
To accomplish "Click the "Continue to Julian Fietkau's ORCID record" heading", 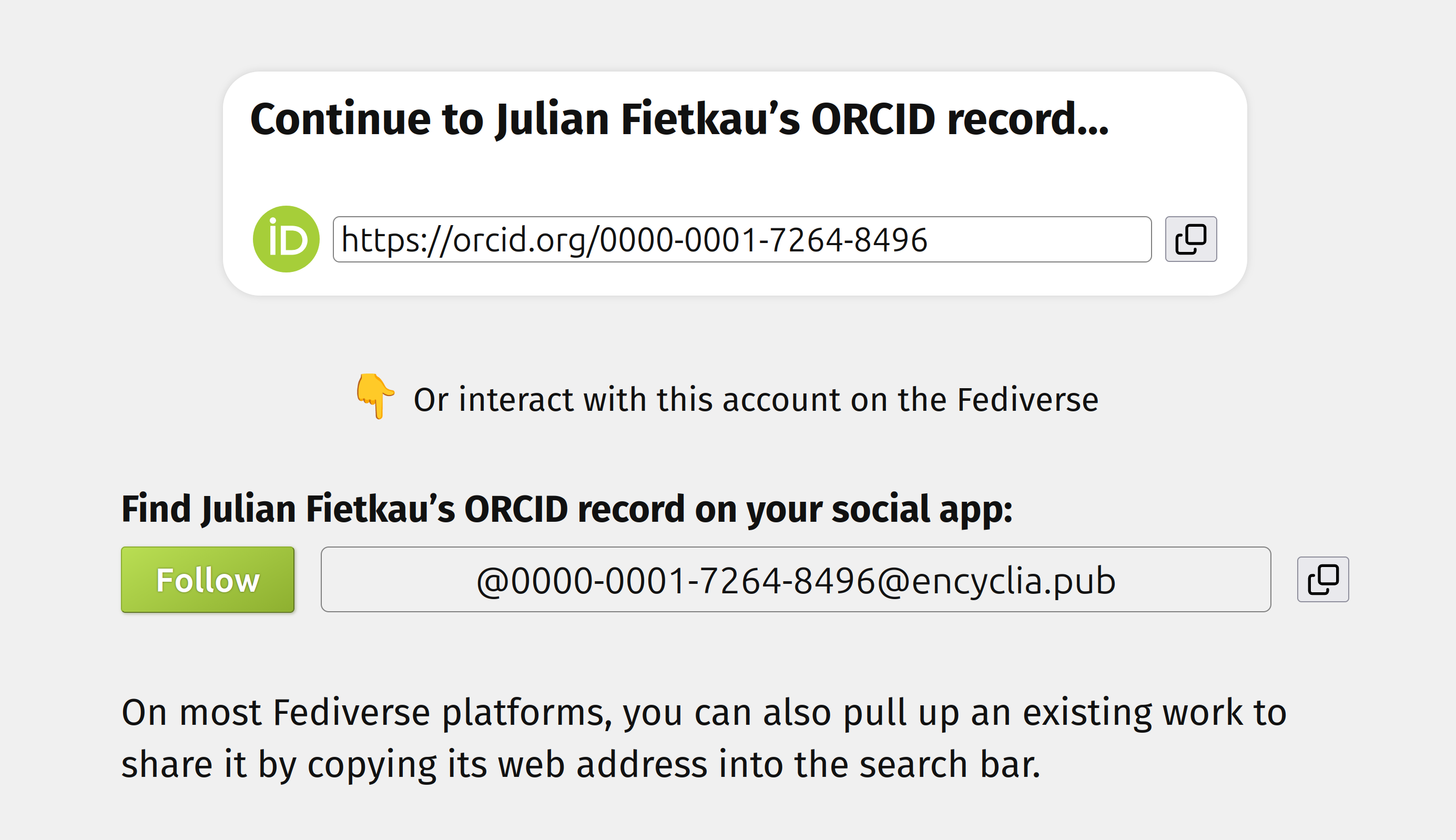I will [679, 119].
